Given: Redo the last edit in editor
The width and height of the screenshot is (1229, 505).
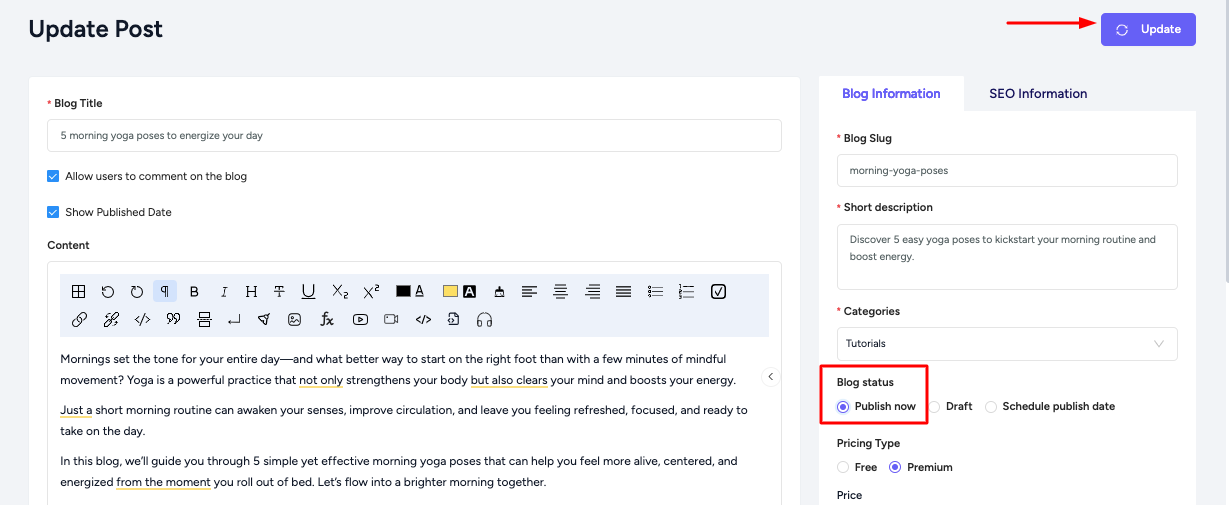Looking at the screenshot, I should point(137,292).
